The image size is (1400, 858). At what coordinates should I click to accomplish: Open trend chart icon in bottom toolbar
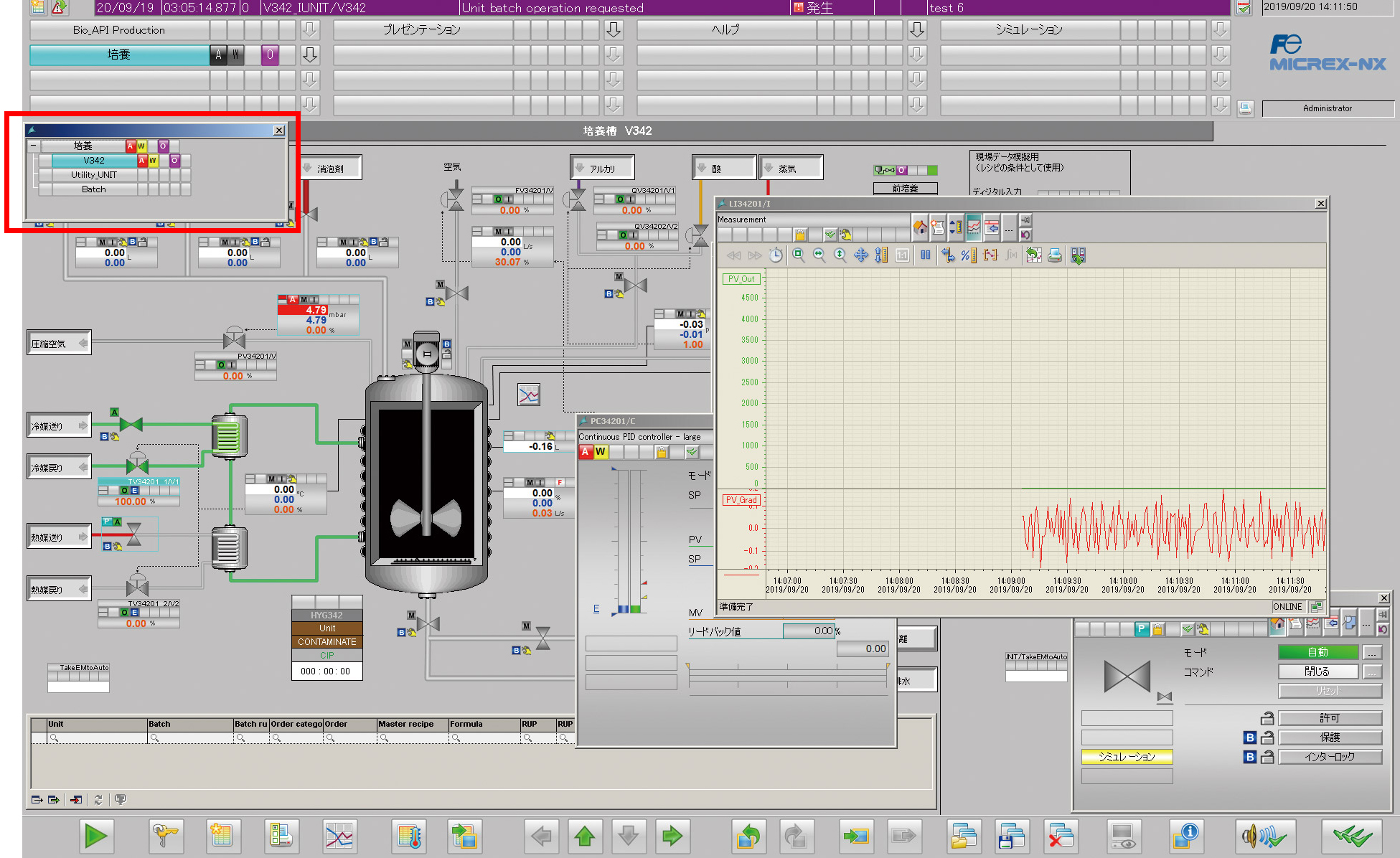(339, 836)
